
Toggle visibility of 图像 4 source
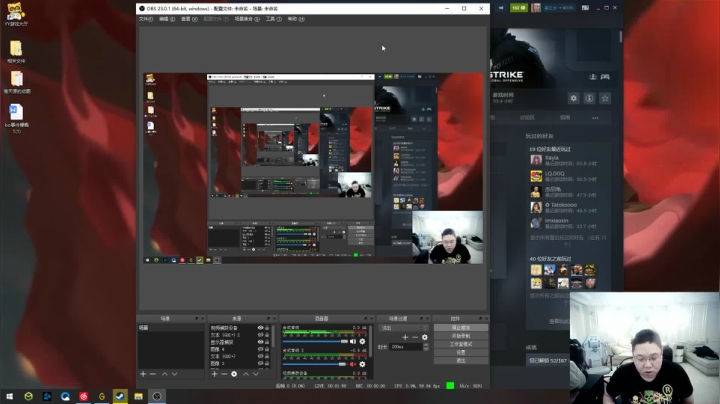point(260,349)
